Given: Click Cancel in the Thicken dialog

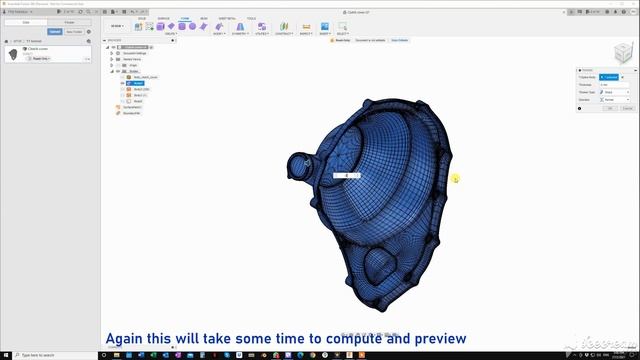Looking at the screenshot, I should tap(628, 108).
